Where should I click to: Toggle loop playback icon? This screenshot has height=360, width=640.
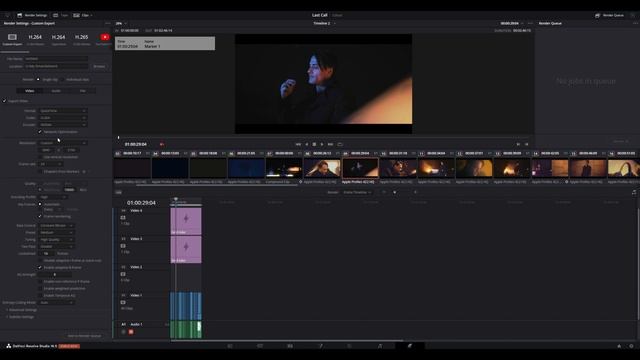tap(340, 144)
